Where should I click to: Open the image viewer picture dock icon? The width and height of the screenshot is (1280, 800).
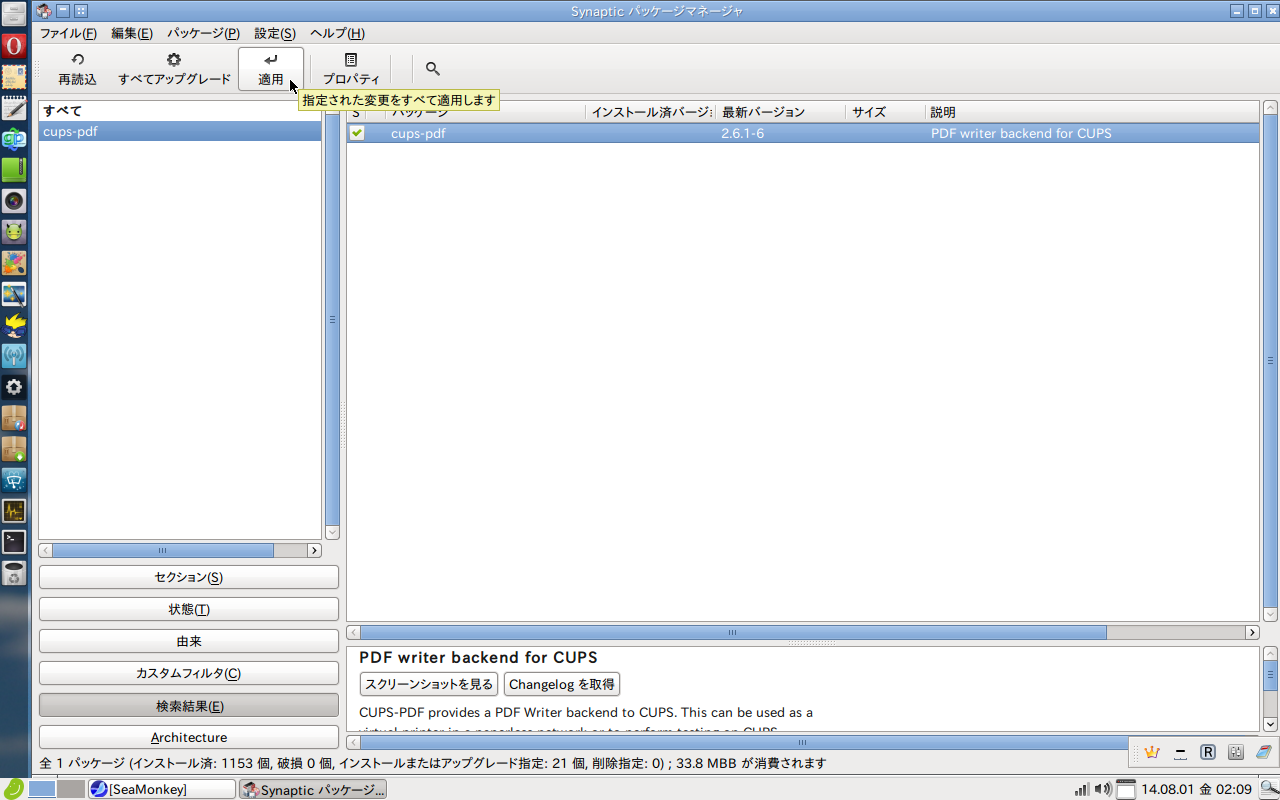click(13, 294)
